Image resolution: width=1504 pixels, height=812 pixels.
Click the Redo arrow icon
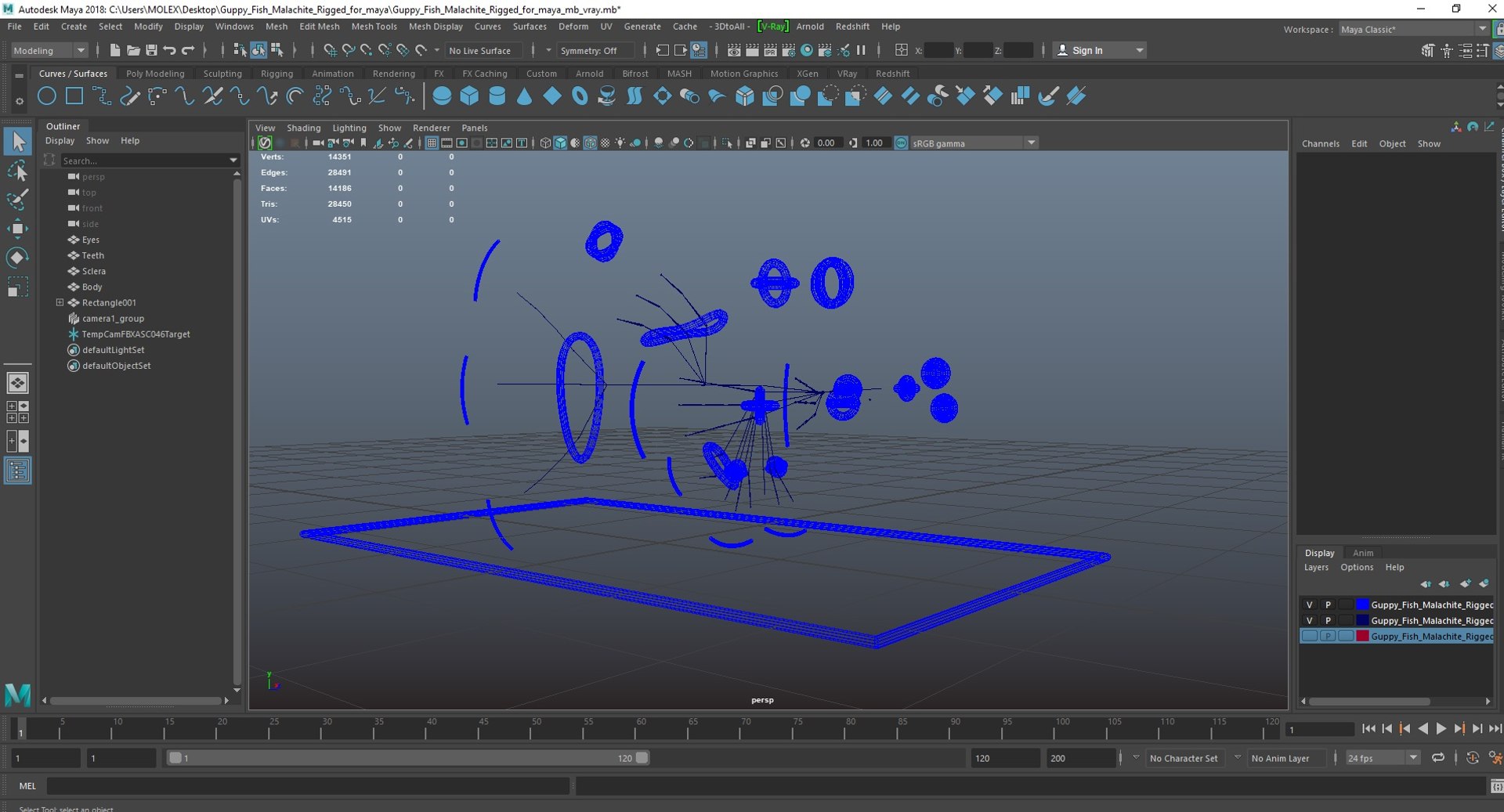[188, 50]
